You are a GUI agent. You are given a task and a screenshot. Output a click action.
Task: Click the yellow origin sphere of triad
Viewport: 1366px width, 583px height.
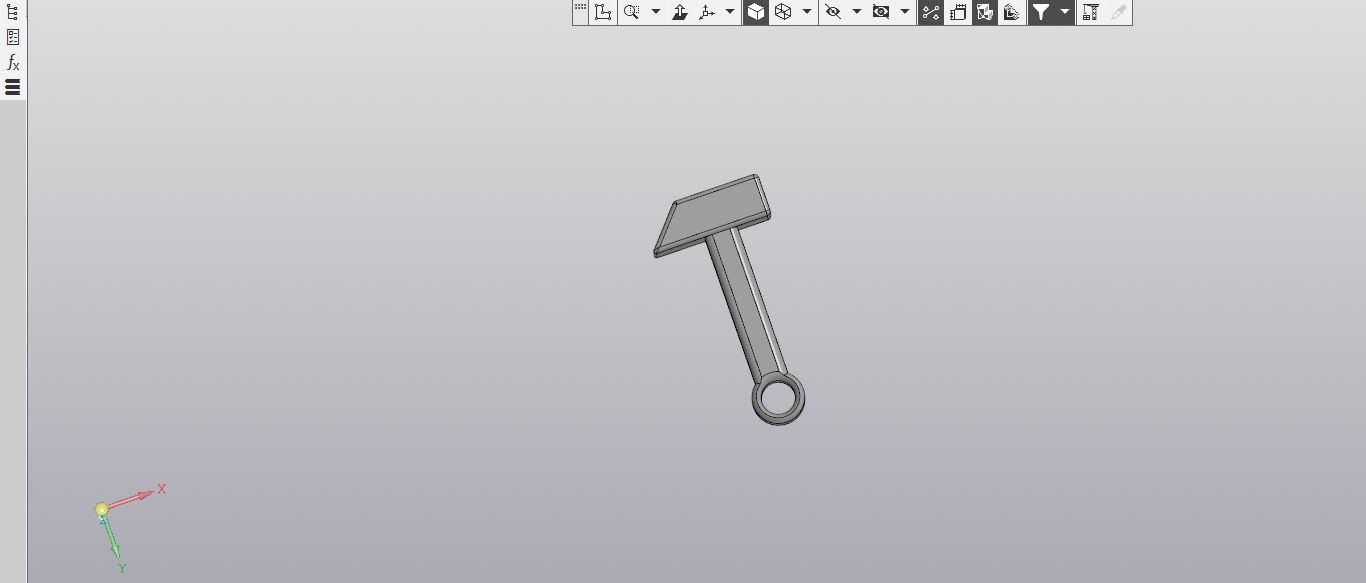pyautogui.click(x=101, y=510)
